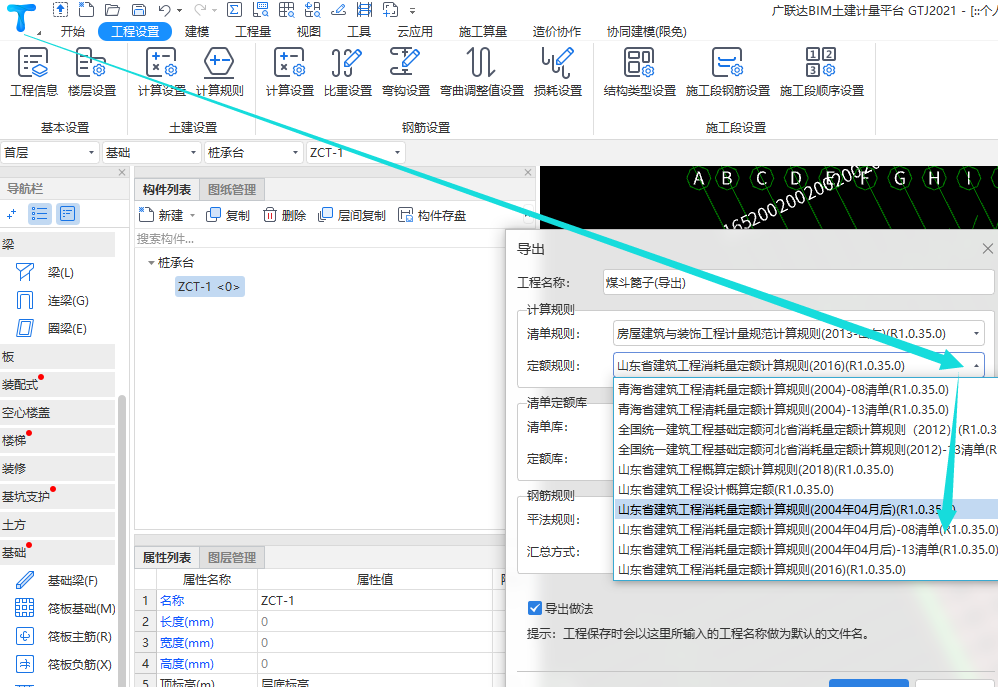Open 桩承台 component type dropdown

[x=253, y=153]
